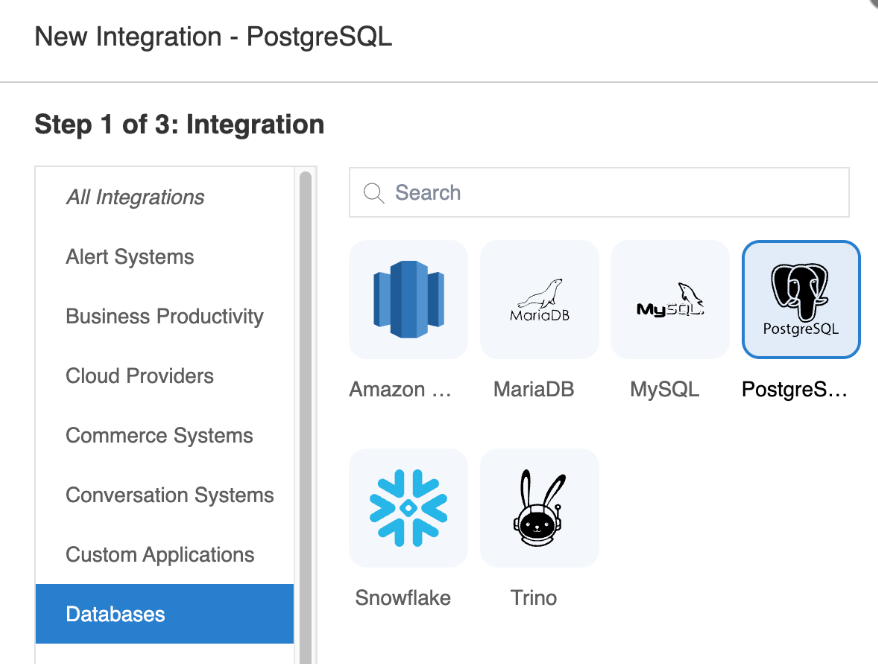The height and width of the screenshot is (664, 878).
Task: Click the "PostgreS…" label text
Action: 795,389
